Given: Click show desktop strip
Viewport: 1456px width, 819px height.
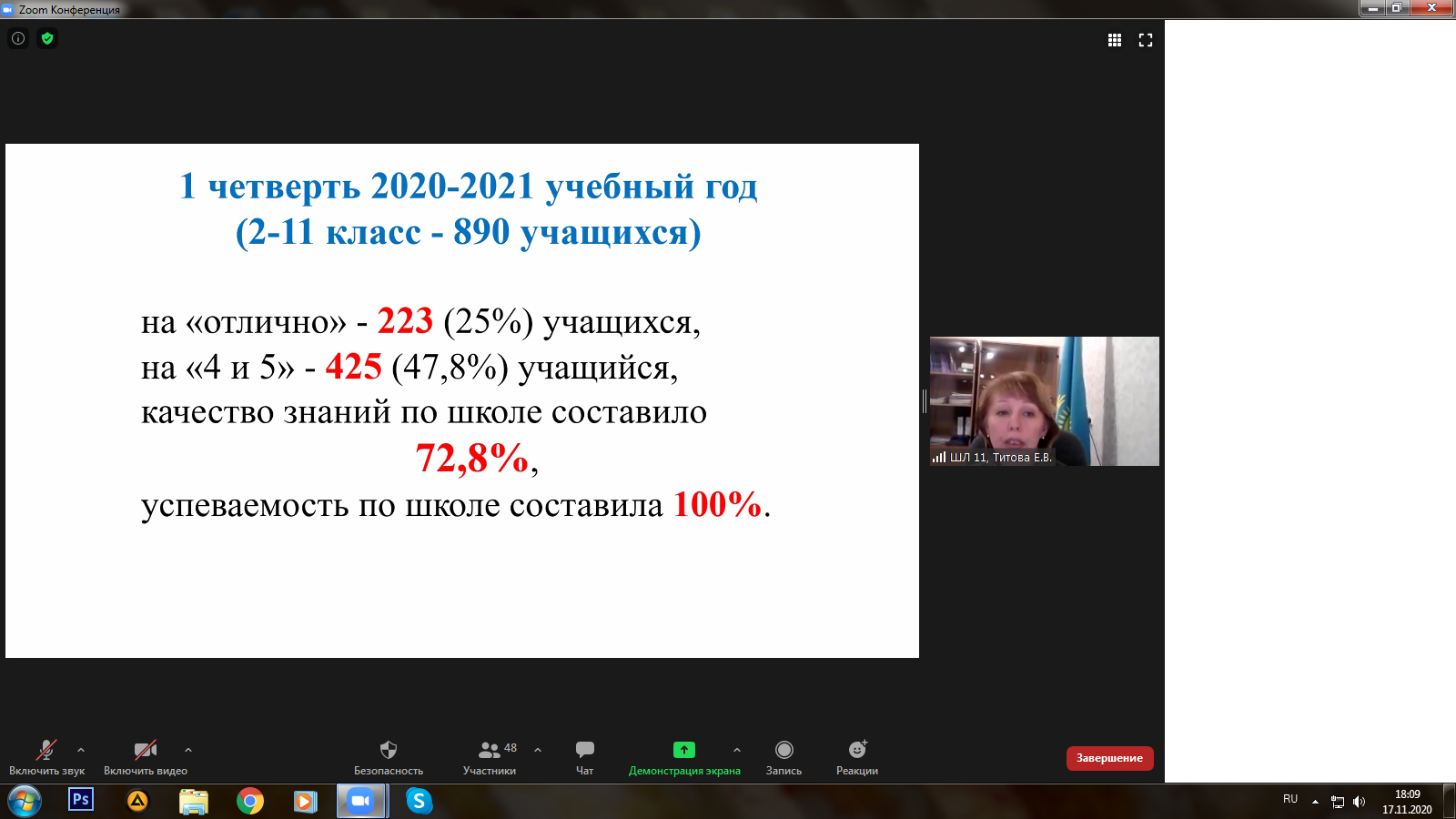Looking at the screenshot, I should point(1450,802).
